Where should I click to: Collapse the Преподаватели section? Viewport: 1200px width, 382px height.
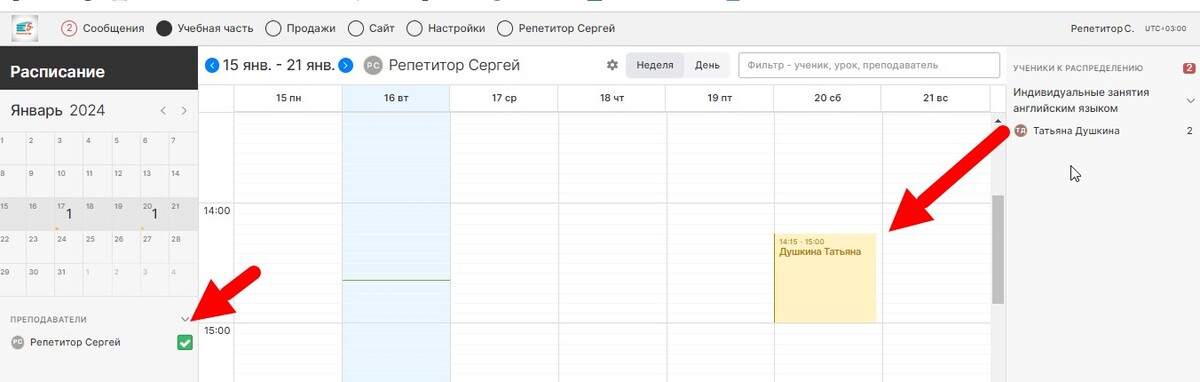coord(184,320)
